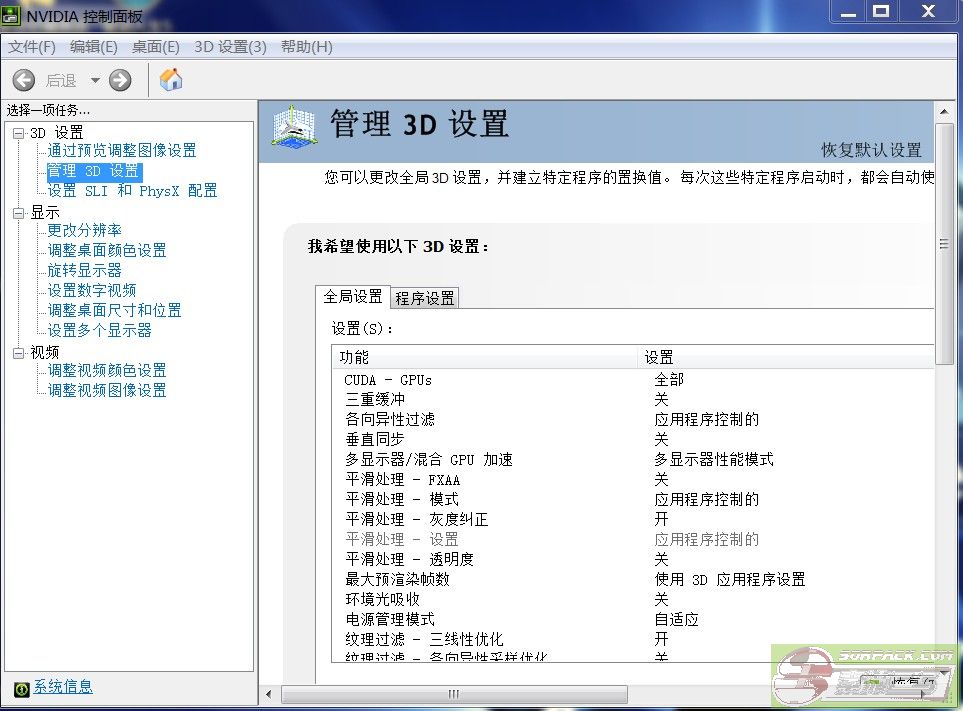This screenshot has height=711, width=963.
Task: Select 平滑处理 - 灰度纠正 row
Action: coord(633,519)
